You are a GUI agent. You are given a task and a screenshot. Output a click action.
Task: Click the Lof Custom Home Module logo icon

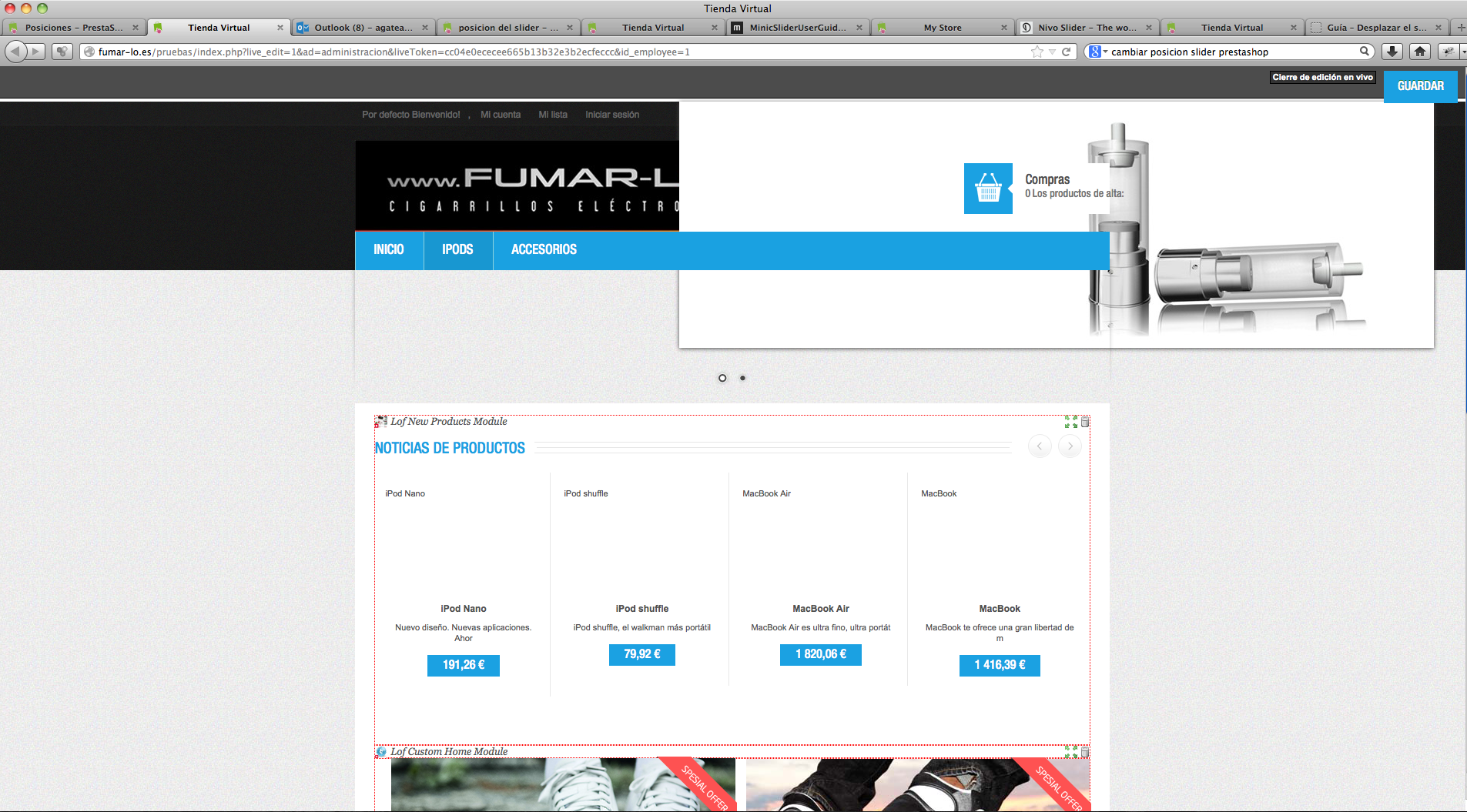[x=381, y=752]
